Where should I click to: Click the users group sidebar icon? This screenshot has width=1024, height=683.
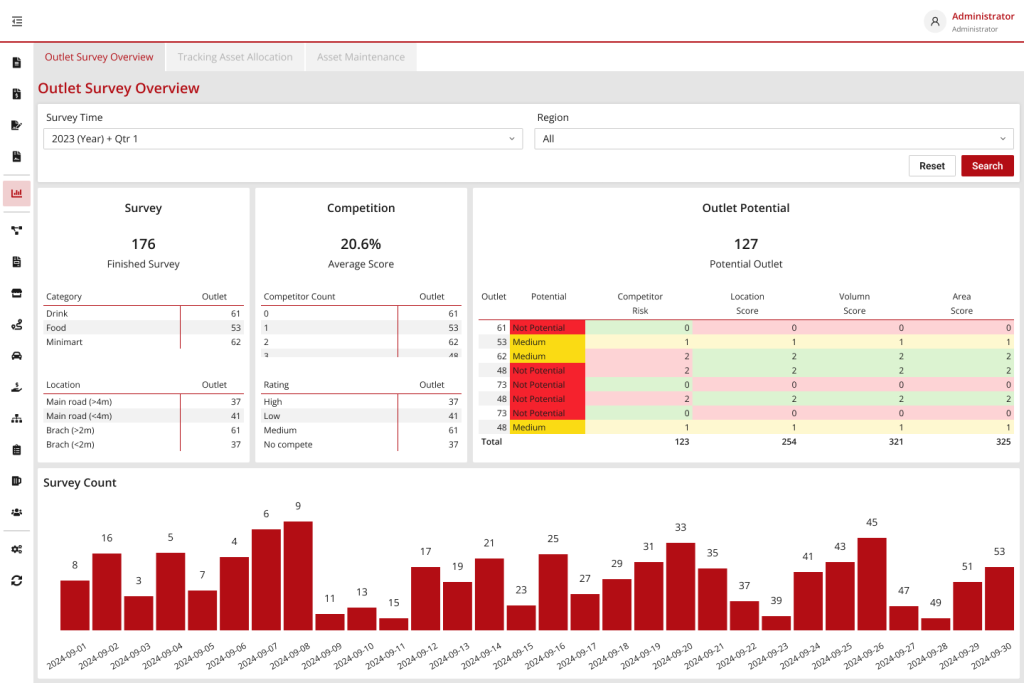pyautogui.click(x=16, y=512)
